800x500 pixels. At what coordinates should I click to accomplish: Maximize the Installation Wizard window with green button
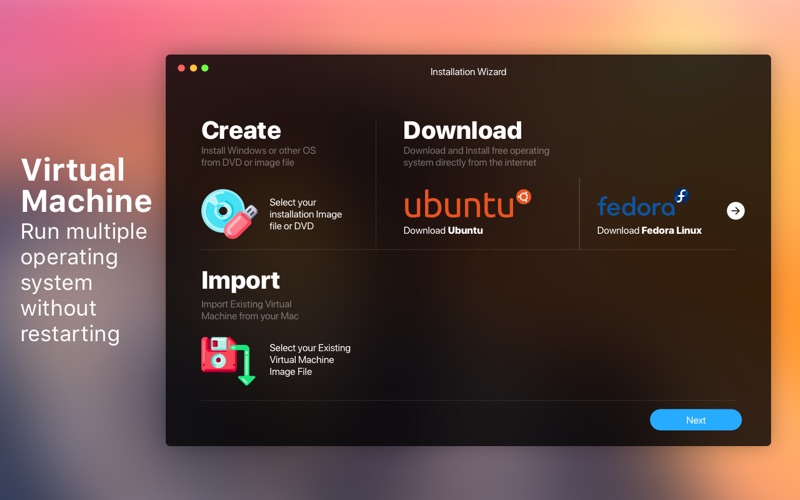[x=205, y=68]
